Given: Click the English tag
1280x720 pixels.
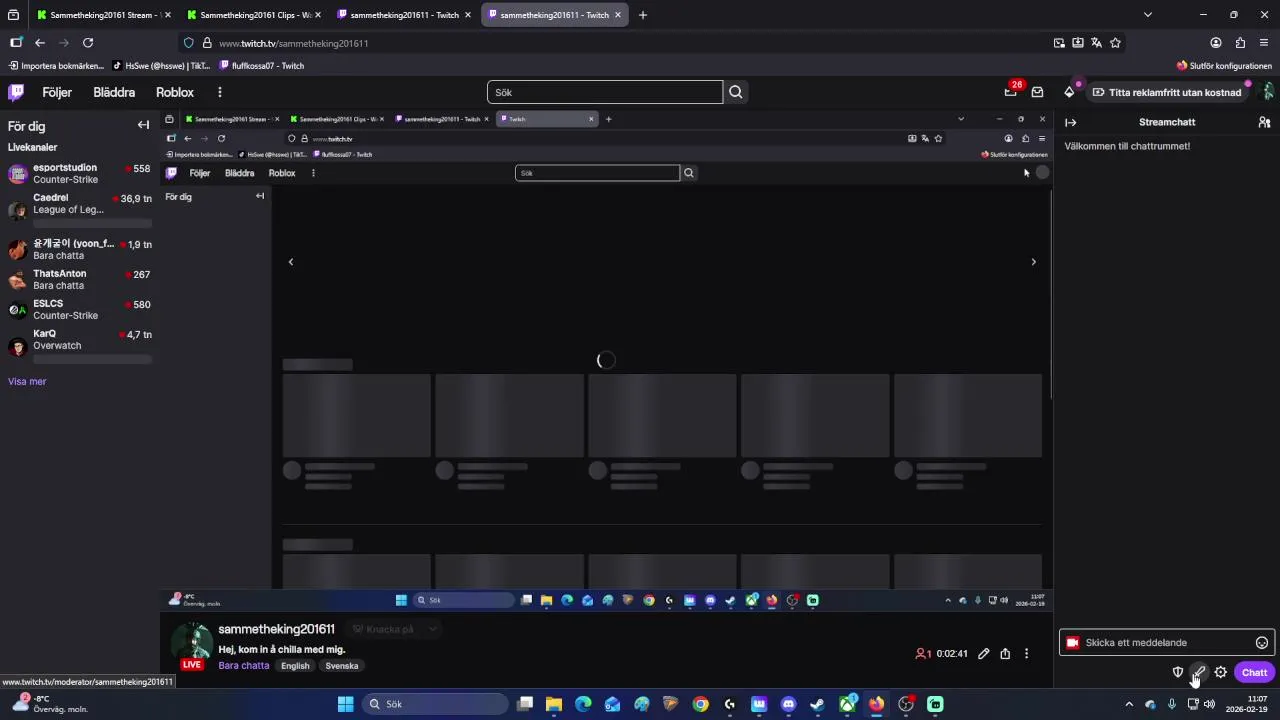Looking at the screenshot, I should pyautogui.click(x=295, y=666).
